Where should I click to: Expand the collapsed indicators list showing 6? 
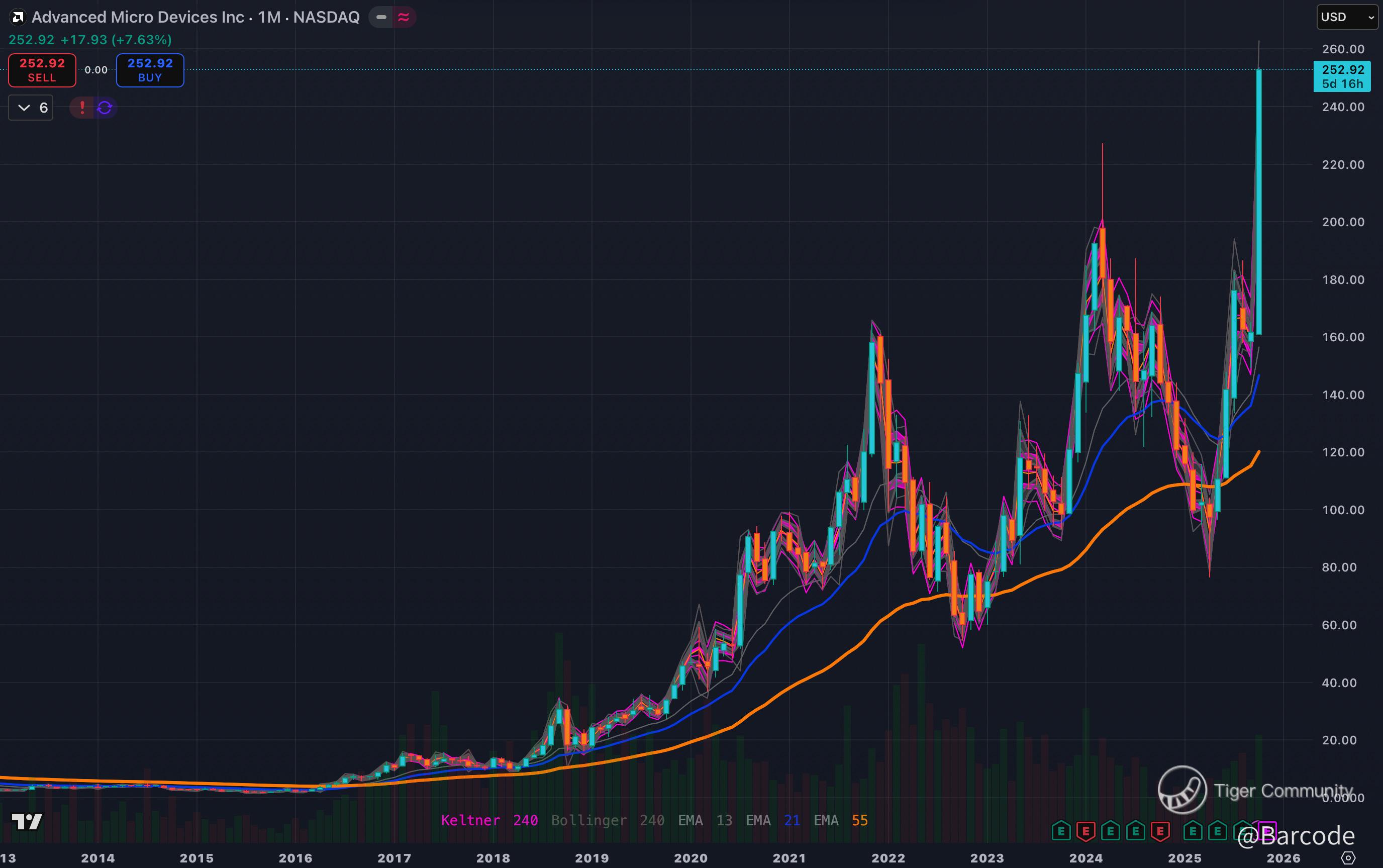pyautogui.click(x=31, y=108)
